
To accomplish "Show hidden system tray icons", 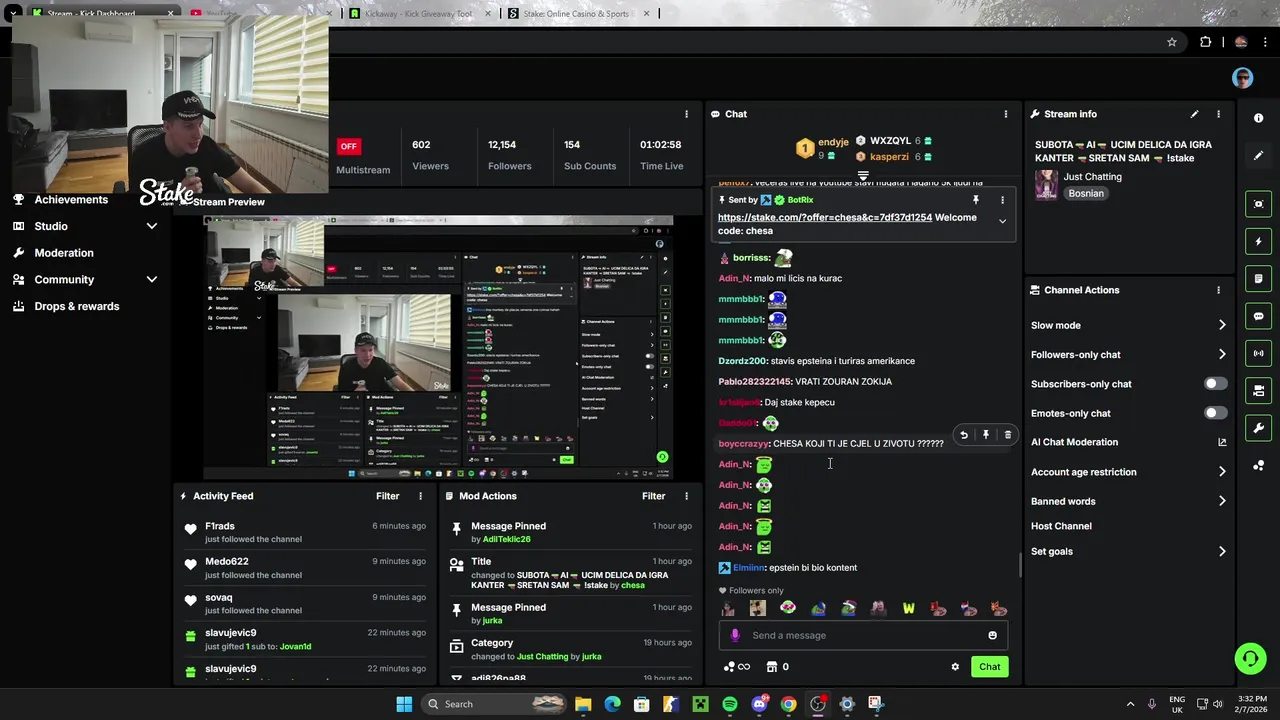I will [1130, 704].
